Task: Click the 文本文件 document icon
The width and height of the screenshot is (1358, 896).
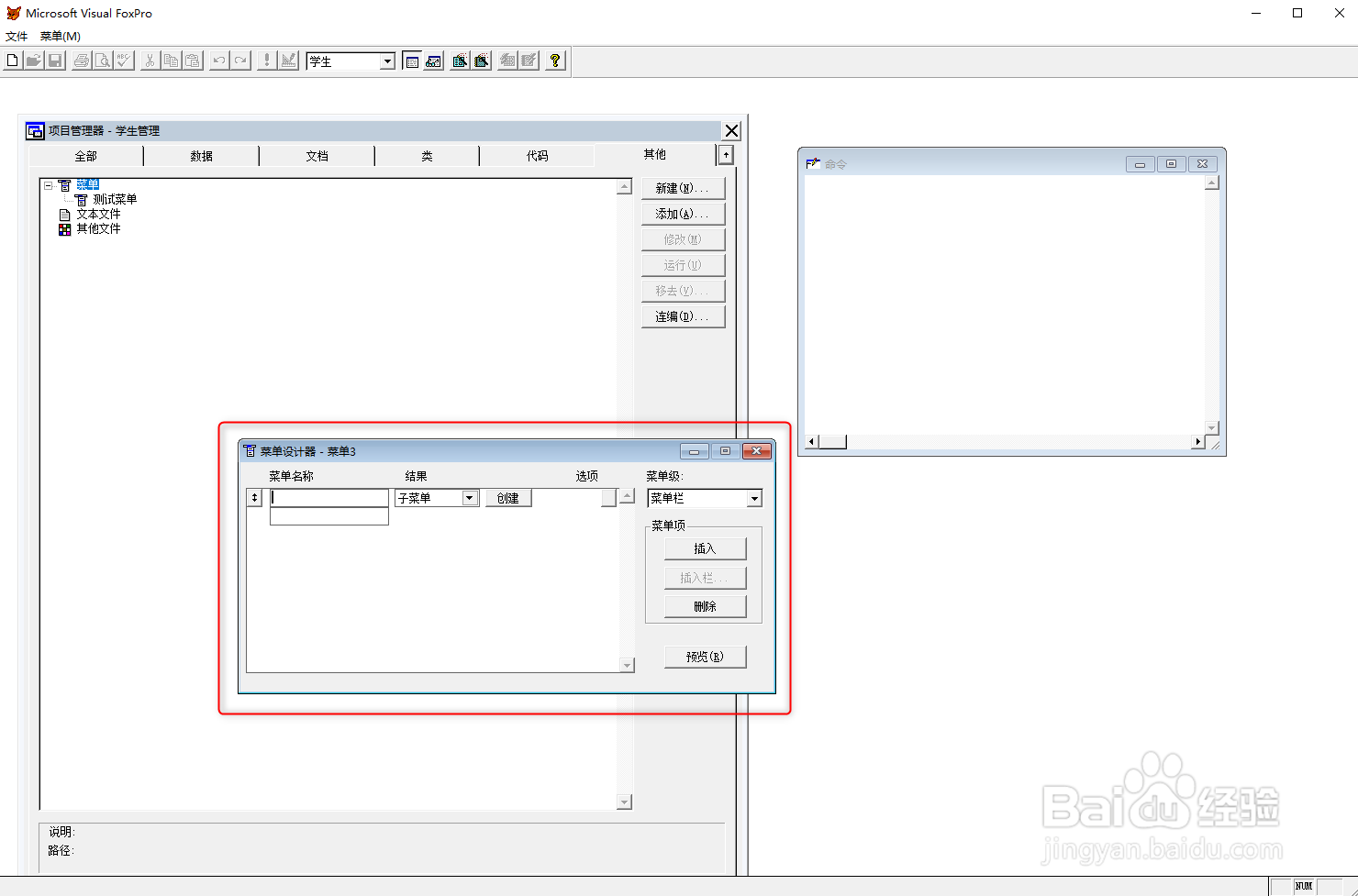Action: pyautogui.click(x=64, y=215)
